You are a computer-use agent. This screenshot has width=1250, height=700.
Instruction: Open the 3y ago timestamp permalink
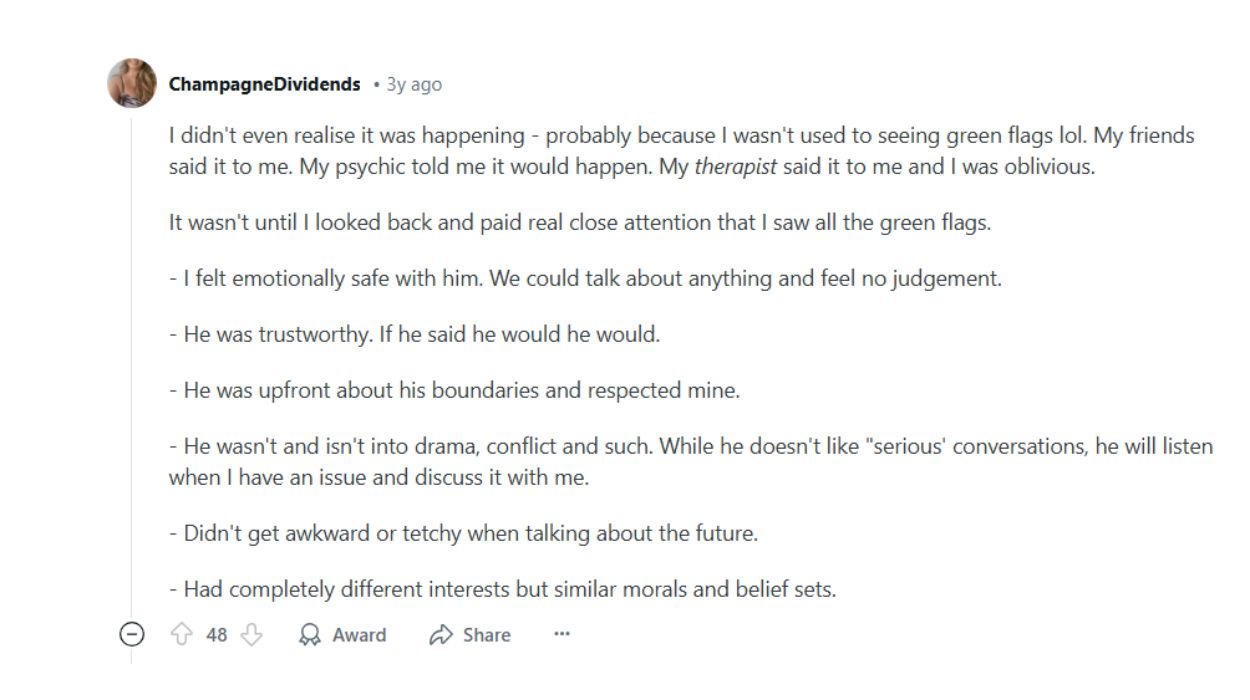pyautogui.click(x=414, y=85)
